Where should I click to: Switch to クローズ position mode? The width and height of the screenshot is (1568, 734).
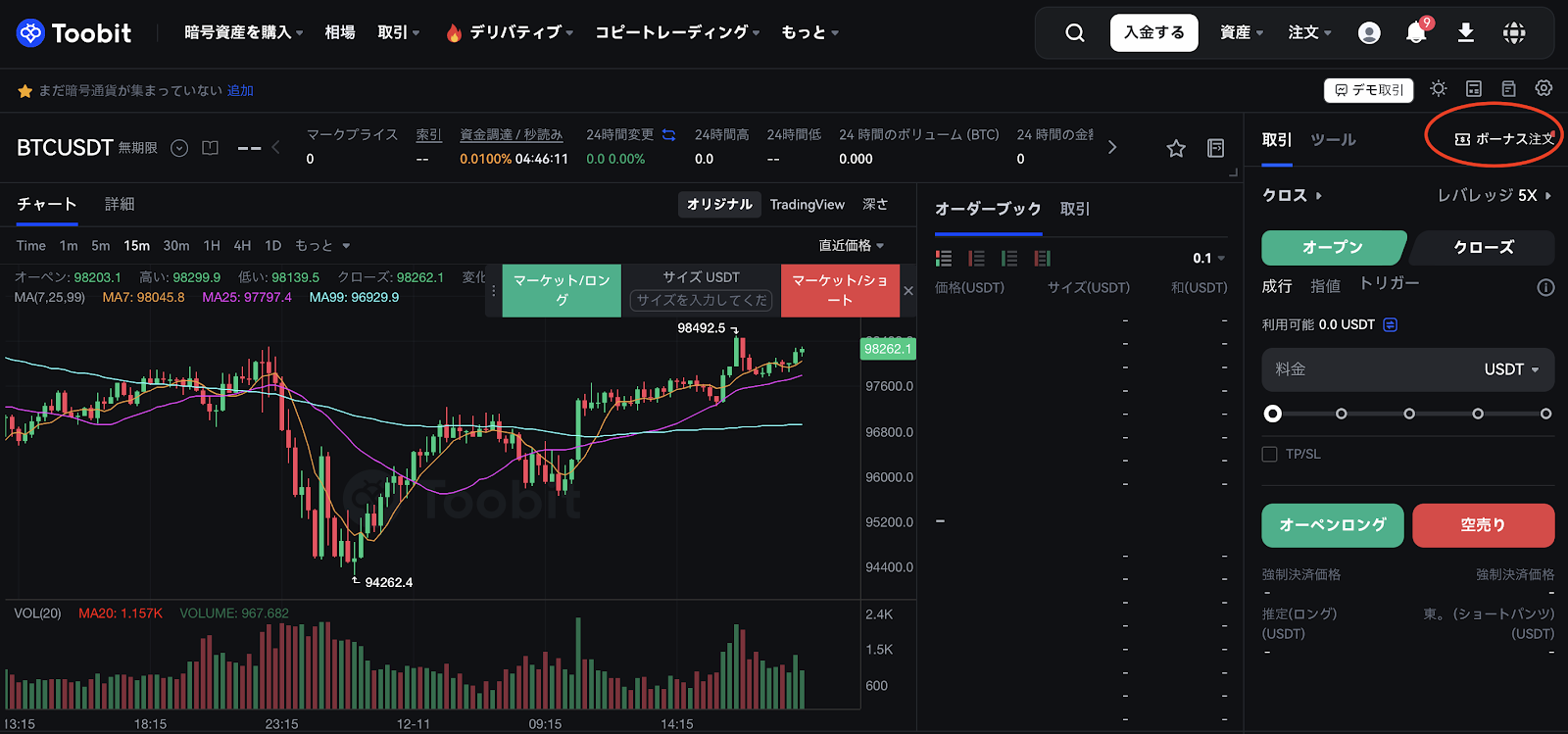[x=1483, y=248]
